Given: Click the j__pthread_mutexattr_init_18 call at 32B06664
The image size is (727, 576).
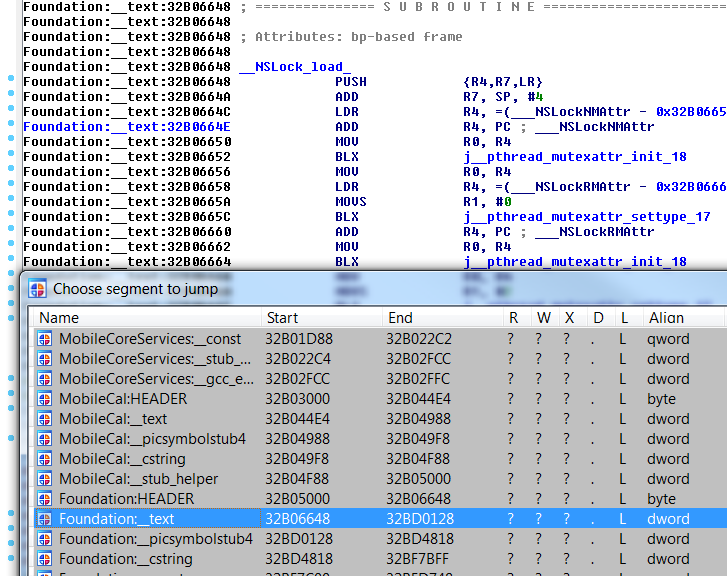Looking at the screenshot, I should pos(575,262).
